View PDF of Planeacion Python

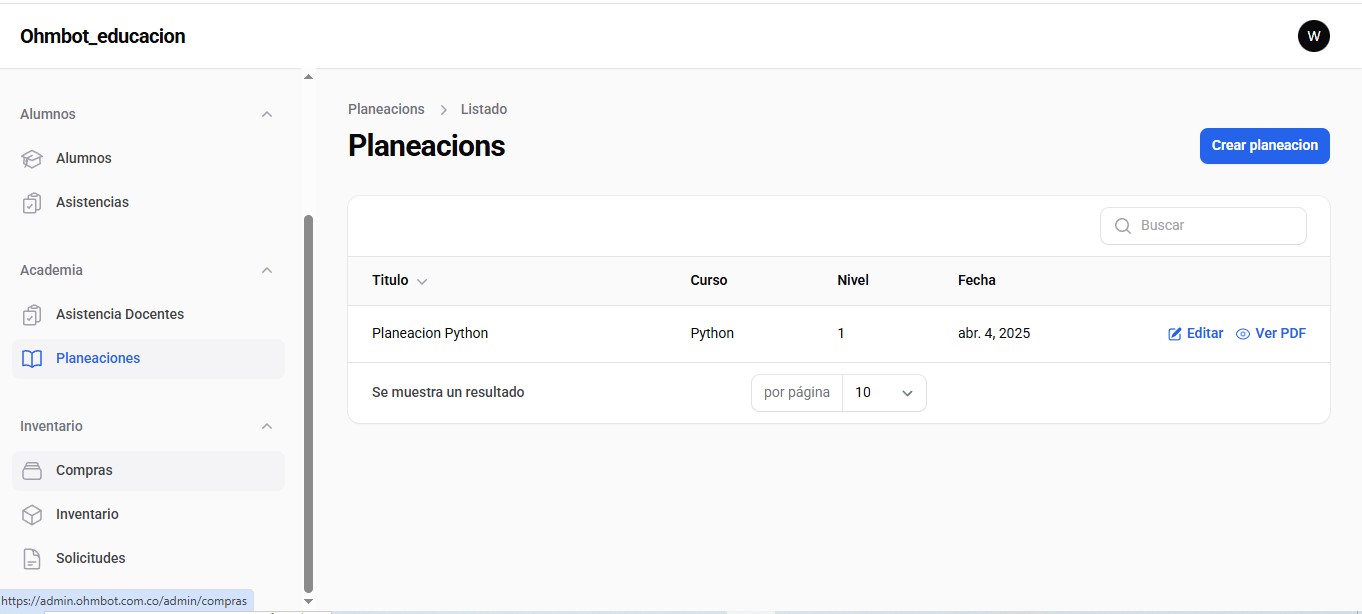pos(1271,334)
